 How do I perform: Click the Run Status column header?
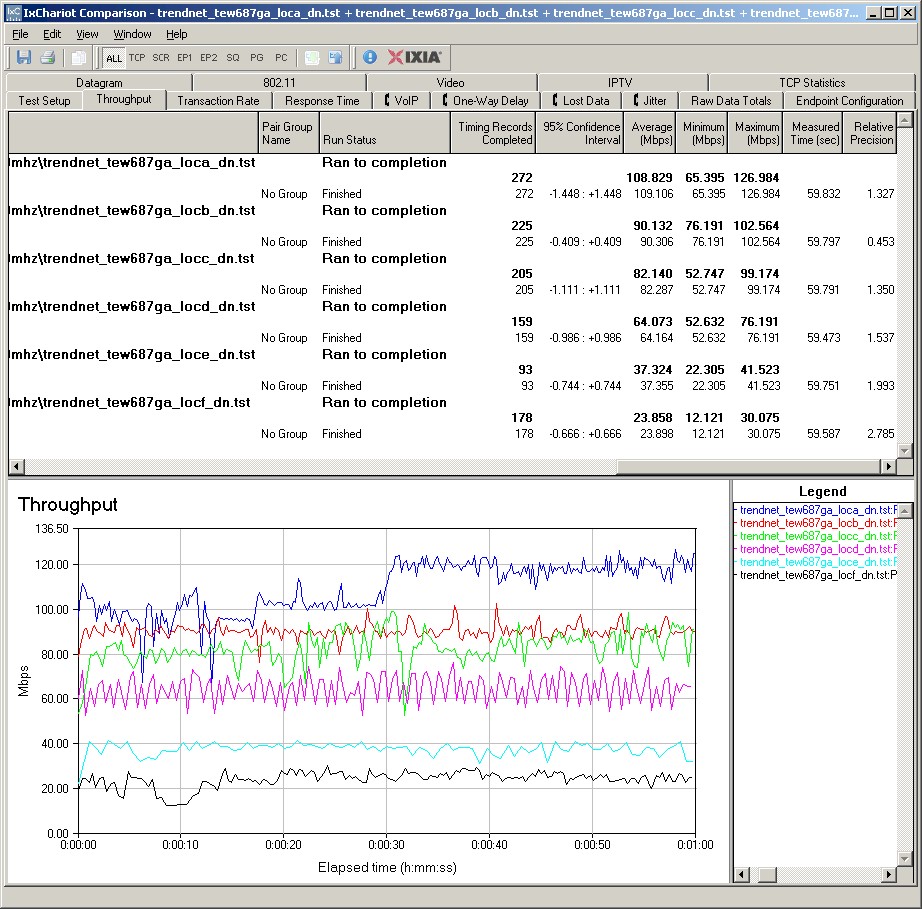[x=385, y=133]
